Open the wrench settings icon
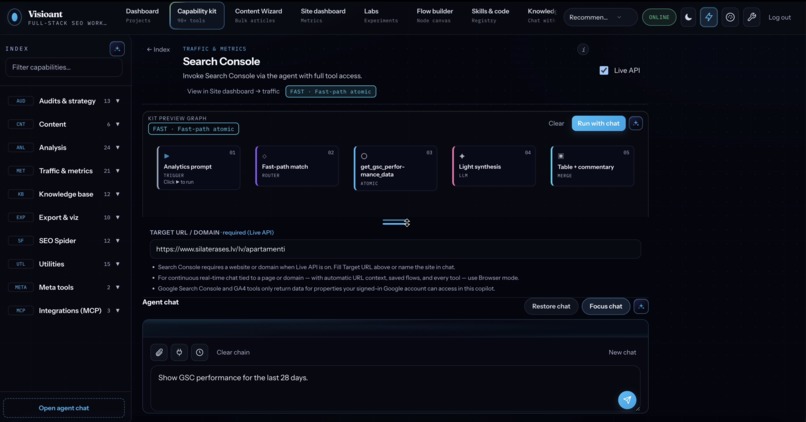 point(752,17)
